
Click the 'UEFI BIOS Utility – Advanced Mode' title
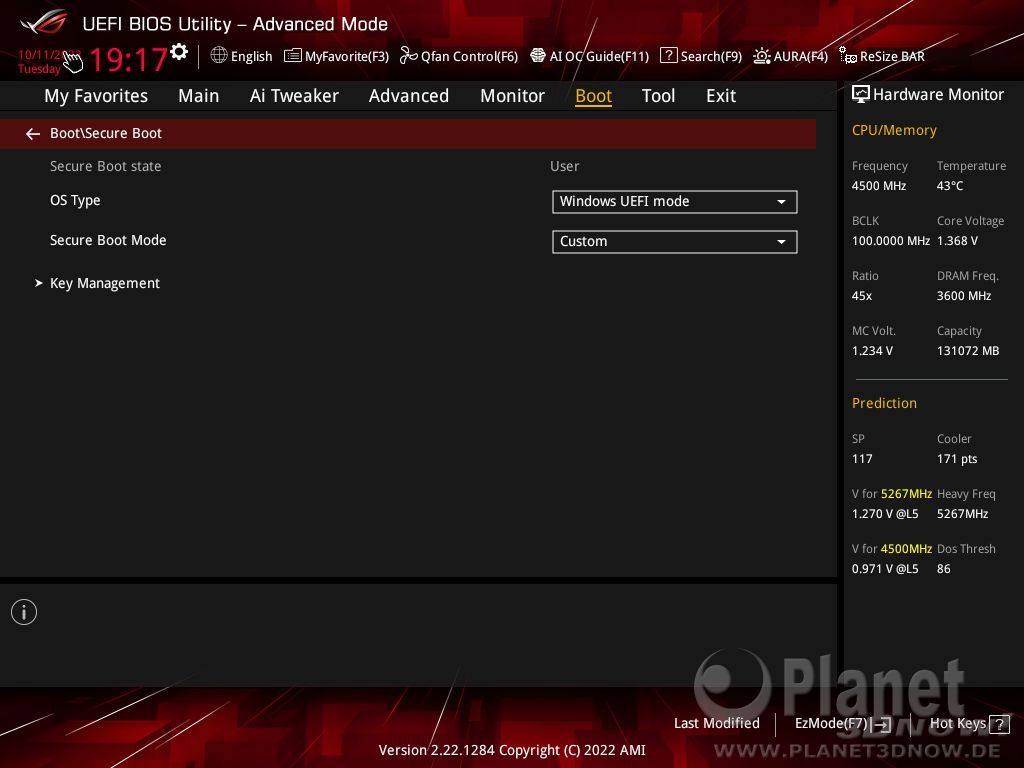point(235,24)
